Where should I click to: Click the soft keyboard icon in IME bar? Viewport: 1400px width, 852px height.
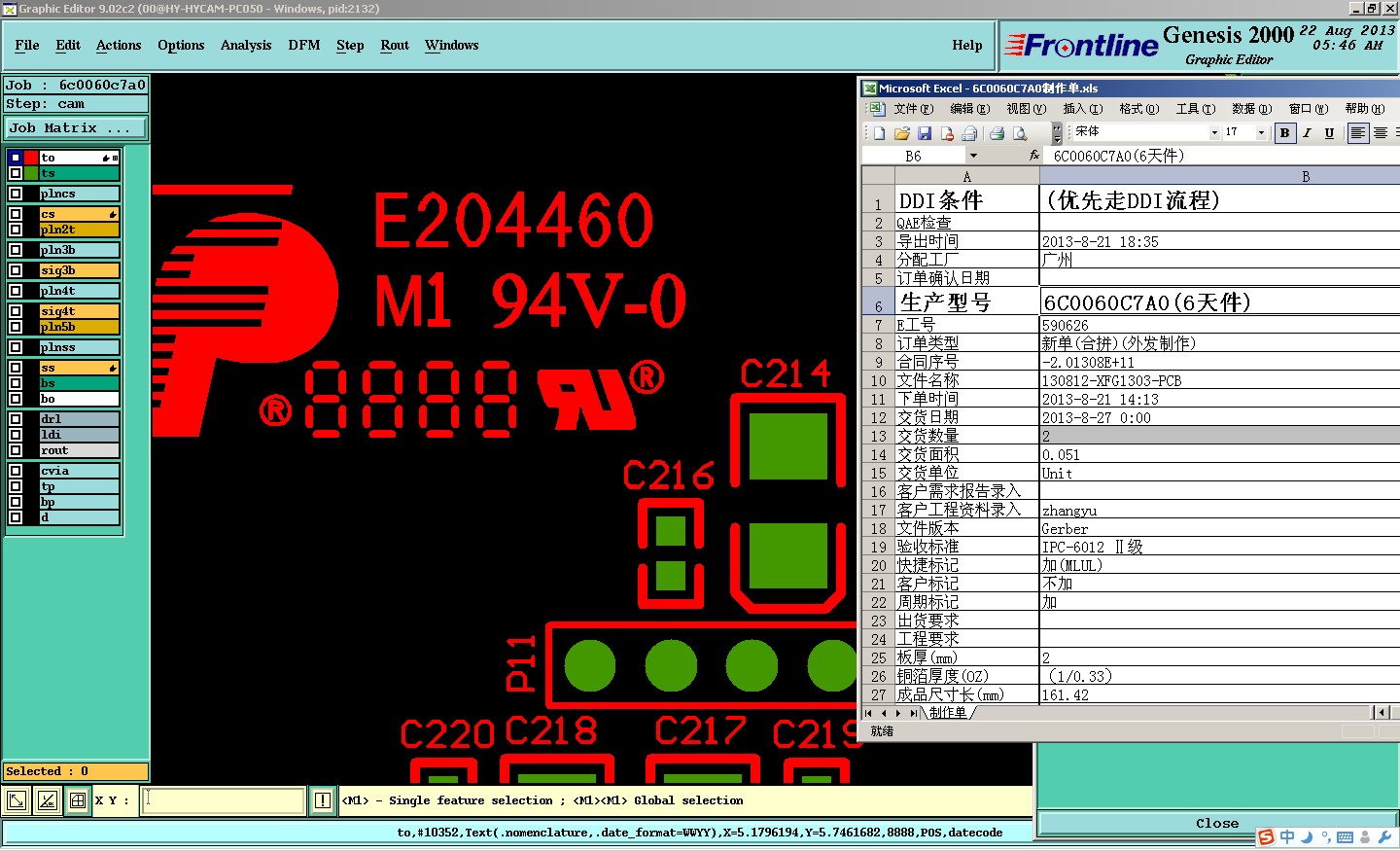1345,837
